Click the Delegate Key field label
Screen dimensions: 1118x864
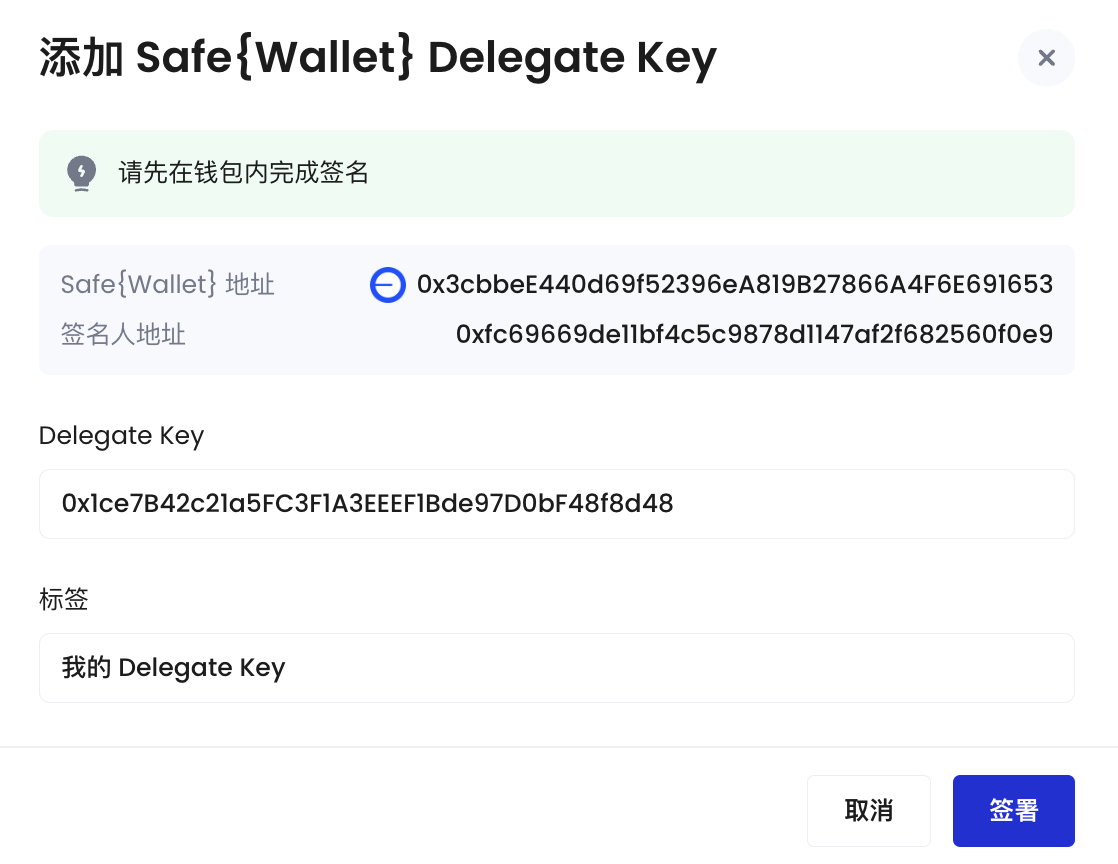click(121, 436)
